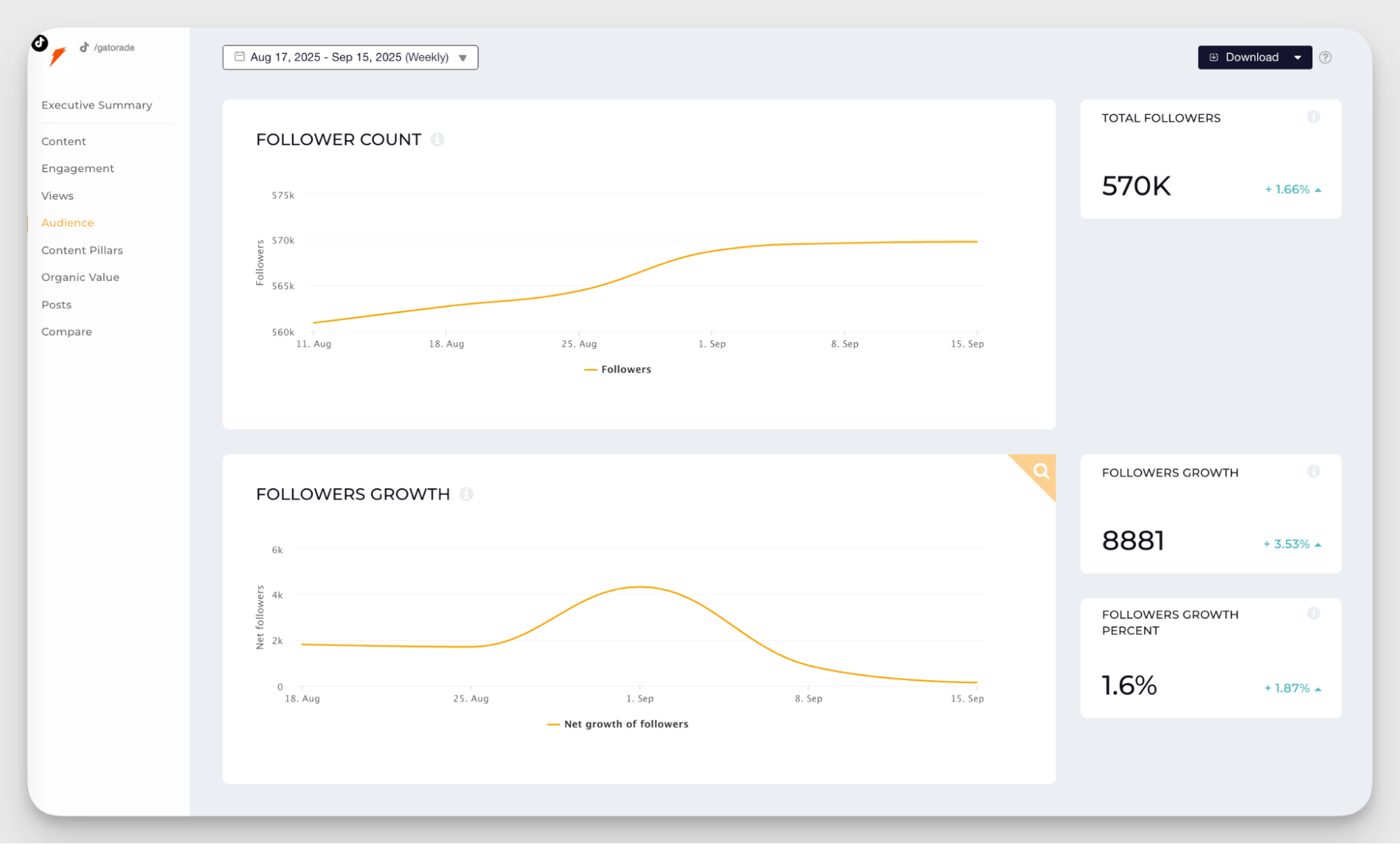
Task: Open the Compare page in the sidebar
Action: [67, 332]
